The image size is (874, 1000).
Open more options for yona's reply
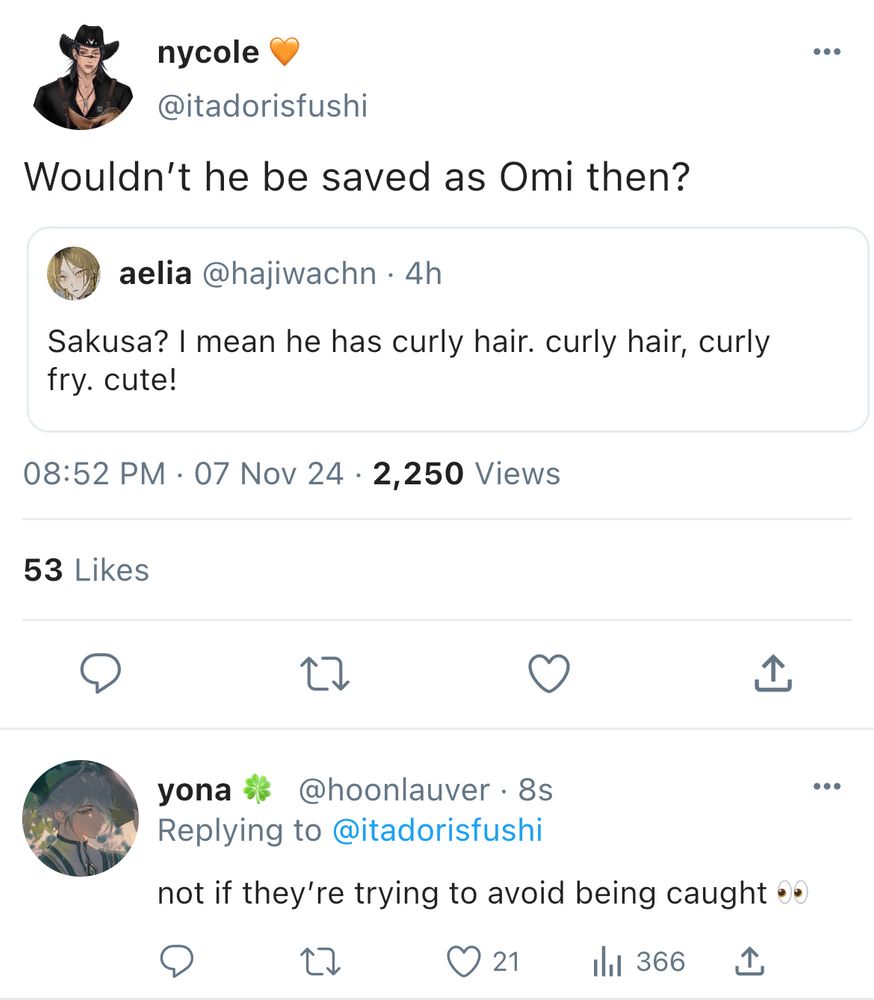[826, 787]
